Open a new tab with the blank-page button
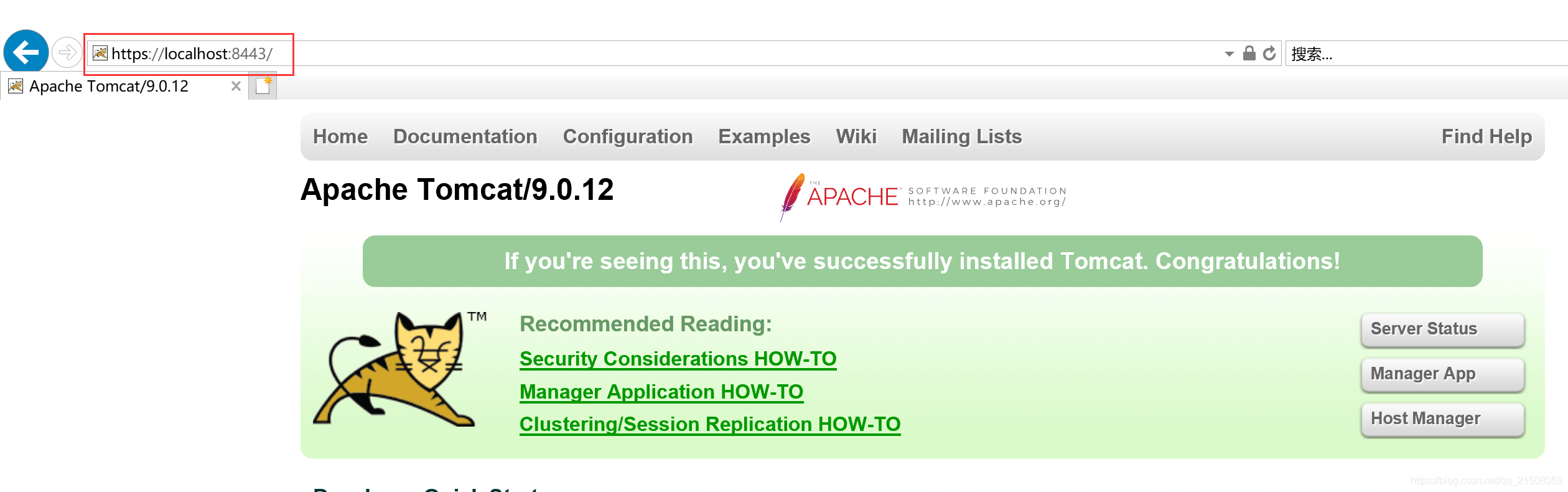Image resolution: width=1568 pixels, height=492 pixels. (263, 86)
